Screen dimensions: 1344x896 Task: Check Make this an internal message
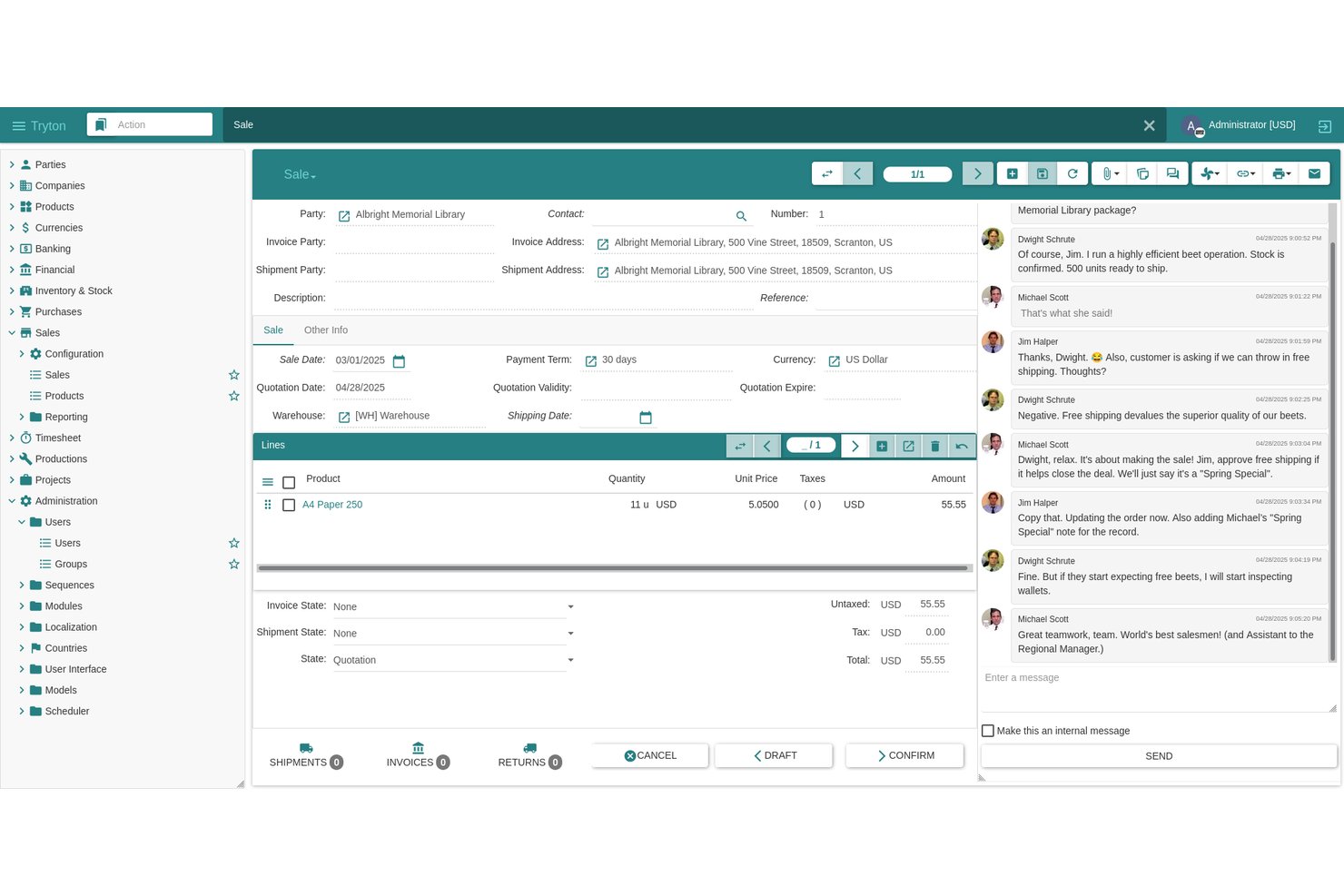pos(988,731)
